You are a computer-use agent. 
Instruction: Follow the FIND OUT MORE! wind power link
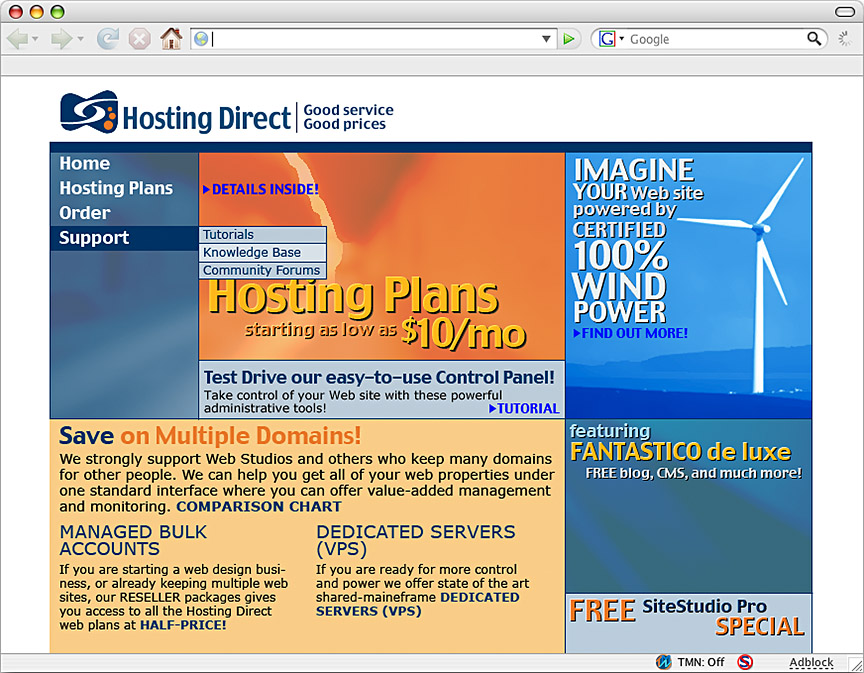[630, 333]
